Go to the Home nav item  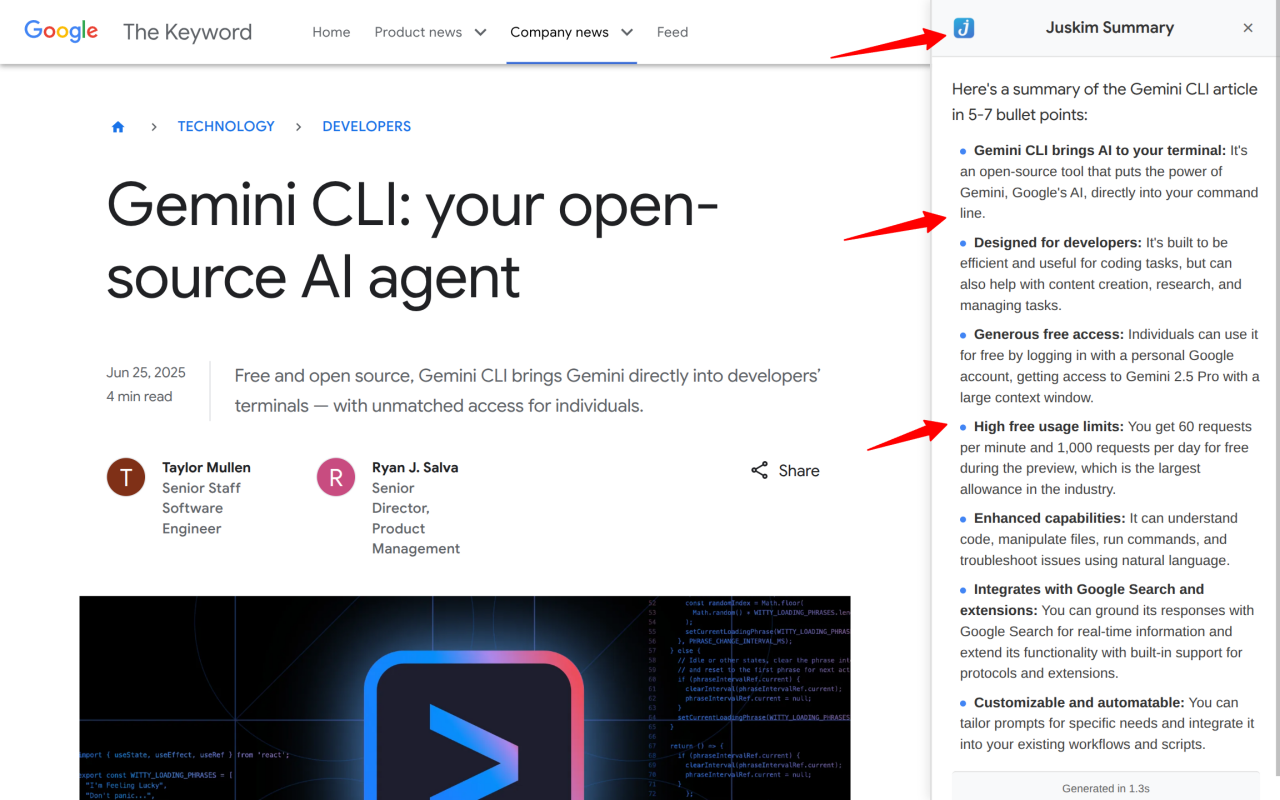pyautogui.click(x=331, y=32)
